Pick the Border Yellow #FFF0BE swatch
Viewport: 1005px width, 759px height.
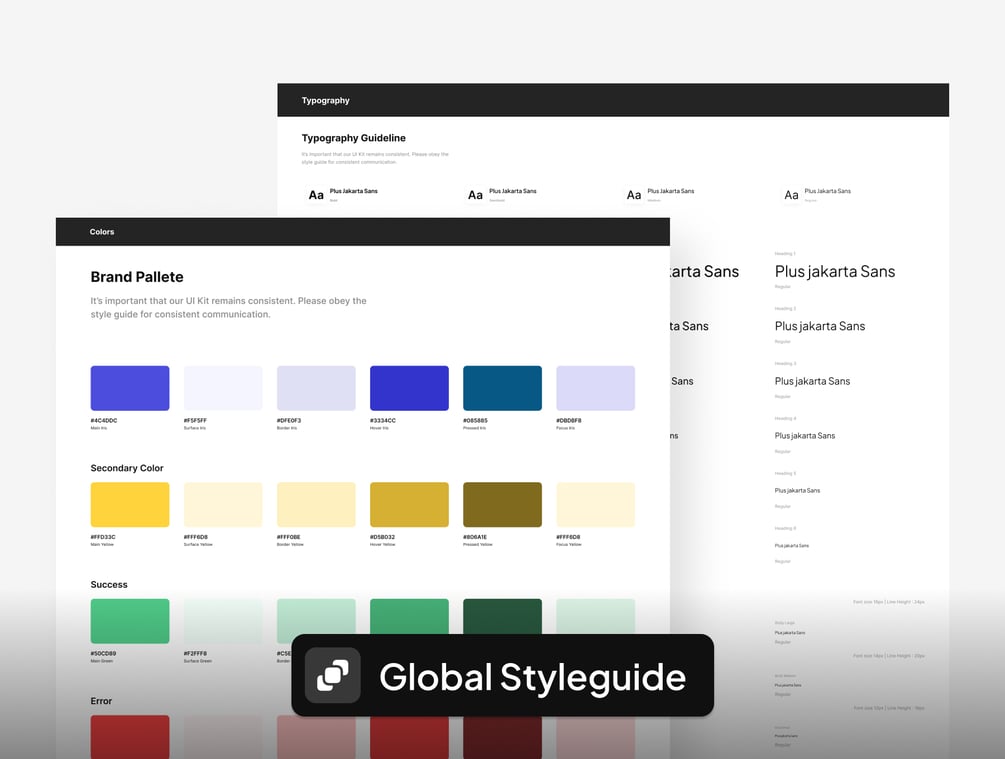pos(316,505)
